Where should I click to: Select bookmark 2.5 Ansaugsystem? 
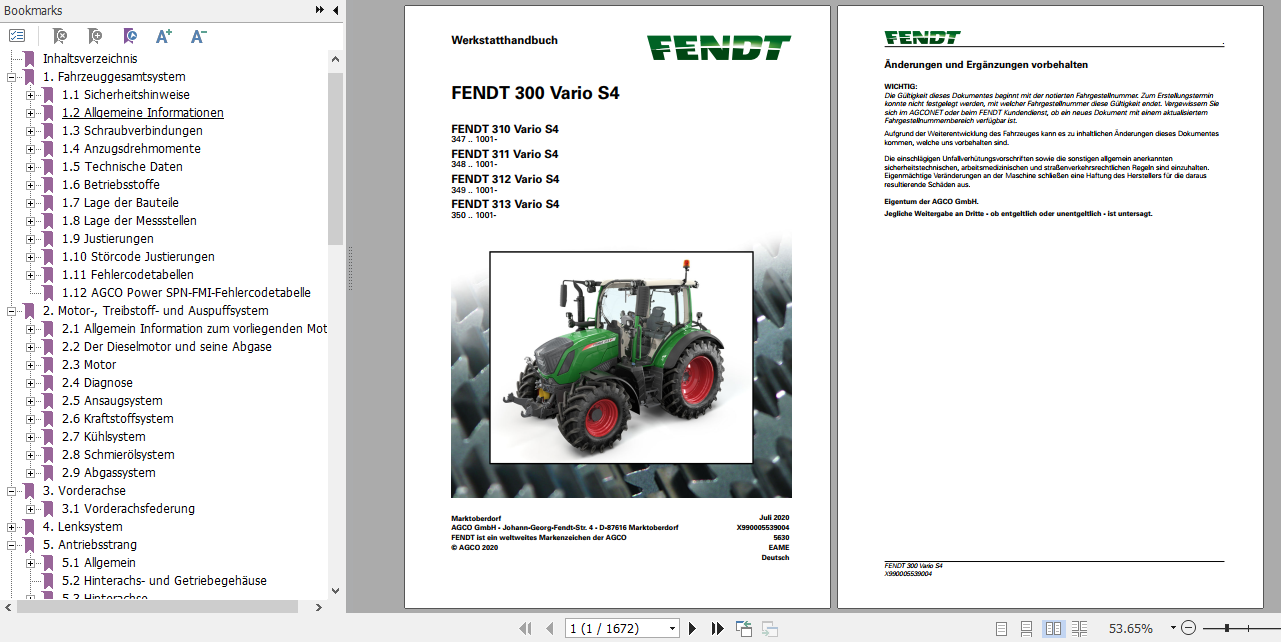point(112,401)
